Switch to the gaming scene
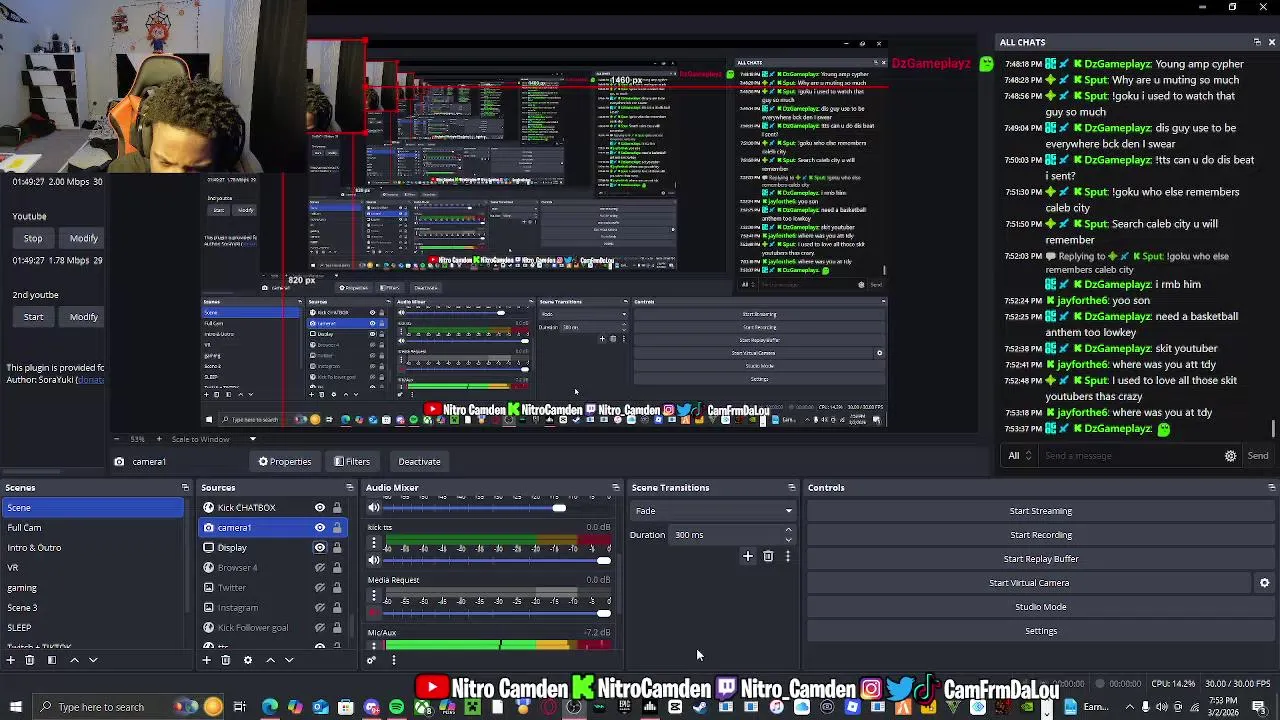This screenshot has width=1280, height=720. [x=92, y=588]
